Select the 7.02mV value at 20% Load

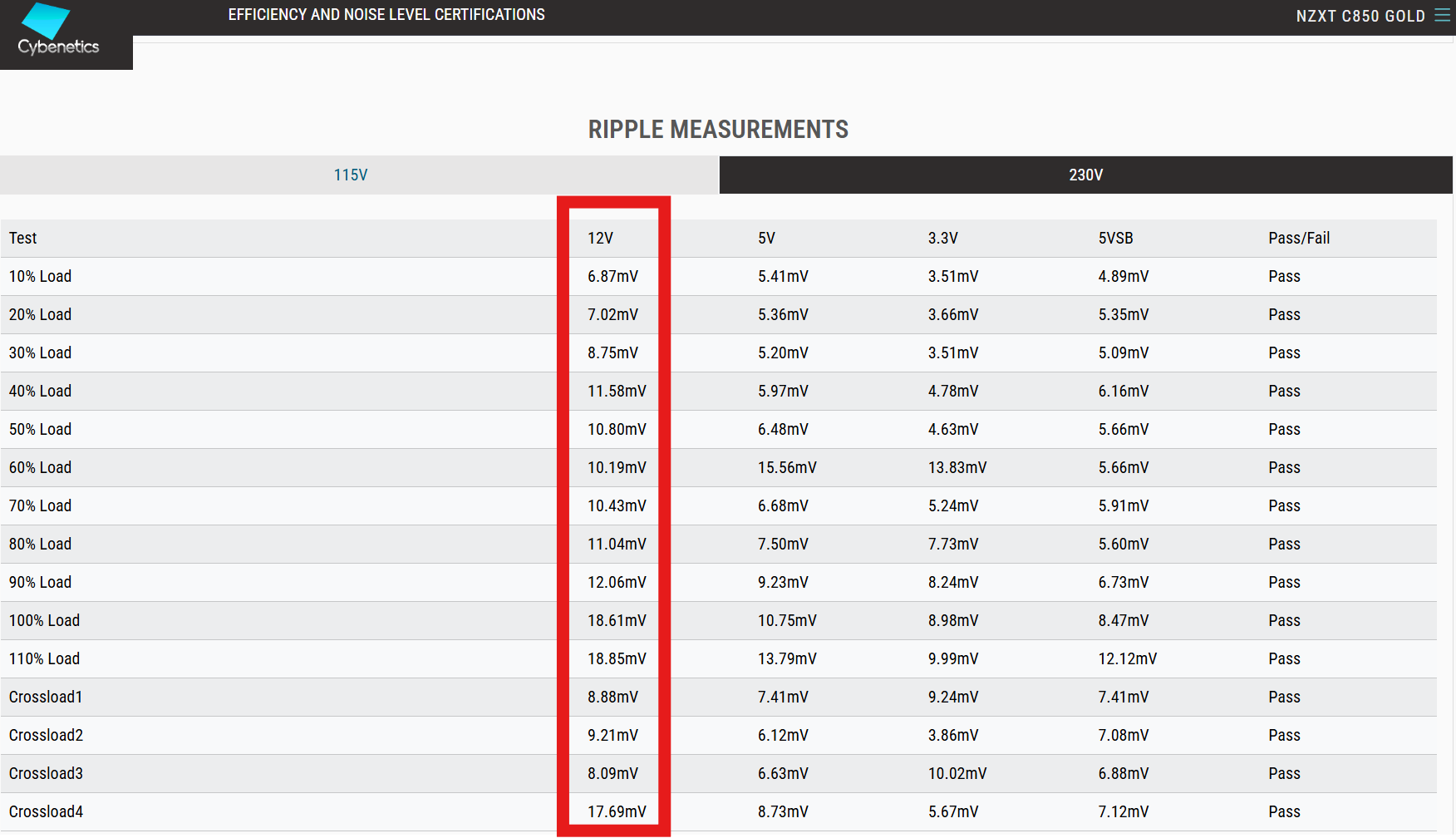612,315
